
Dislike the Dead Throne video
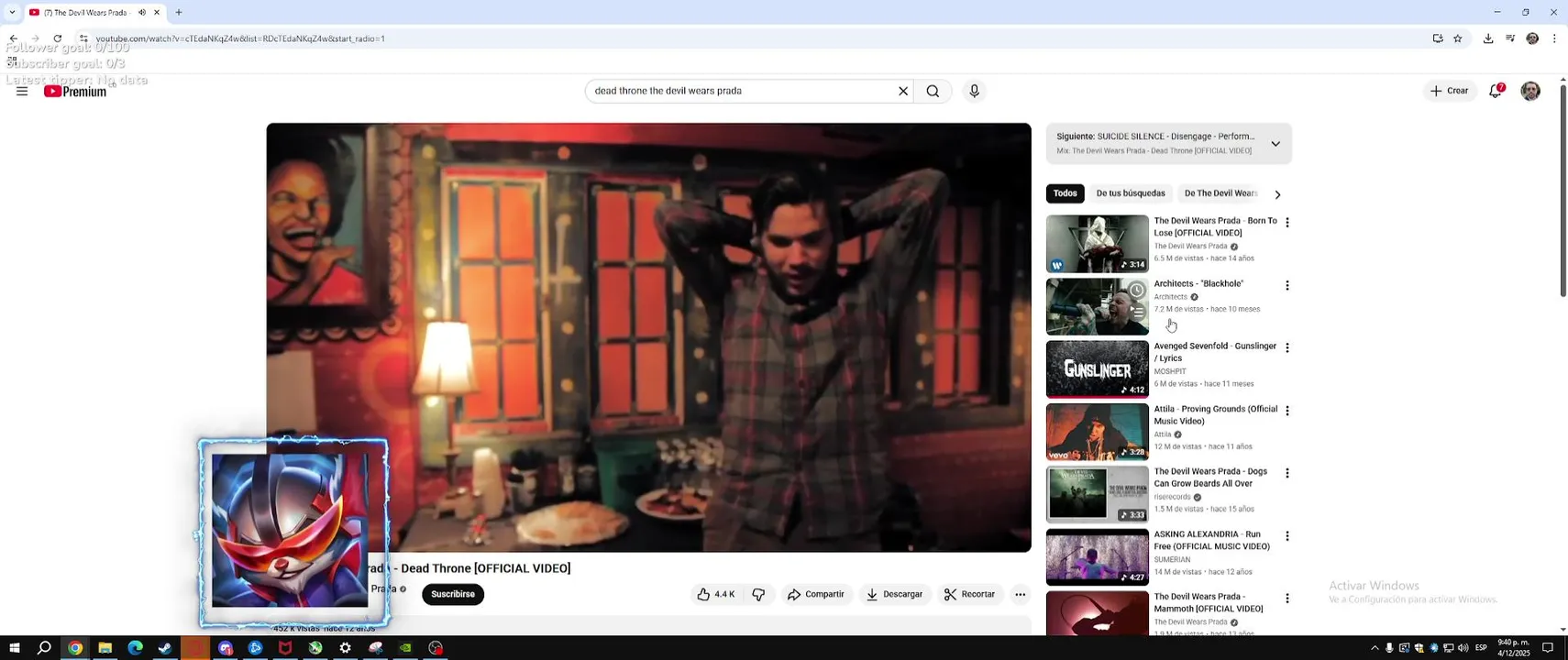click(758, 594)
